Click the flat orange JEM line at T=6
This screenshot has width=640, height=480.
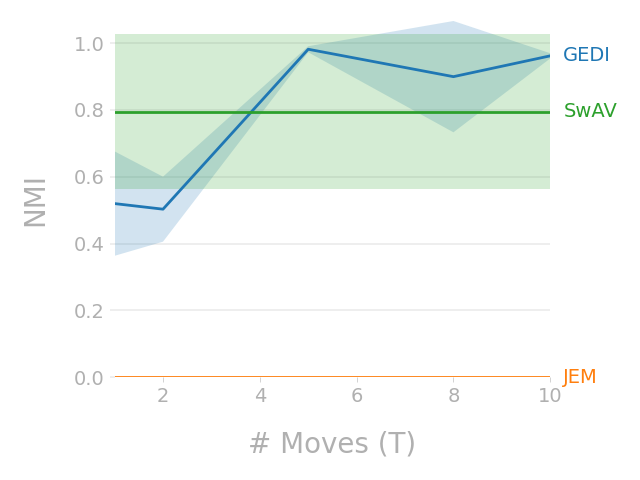tap(357, 377)
